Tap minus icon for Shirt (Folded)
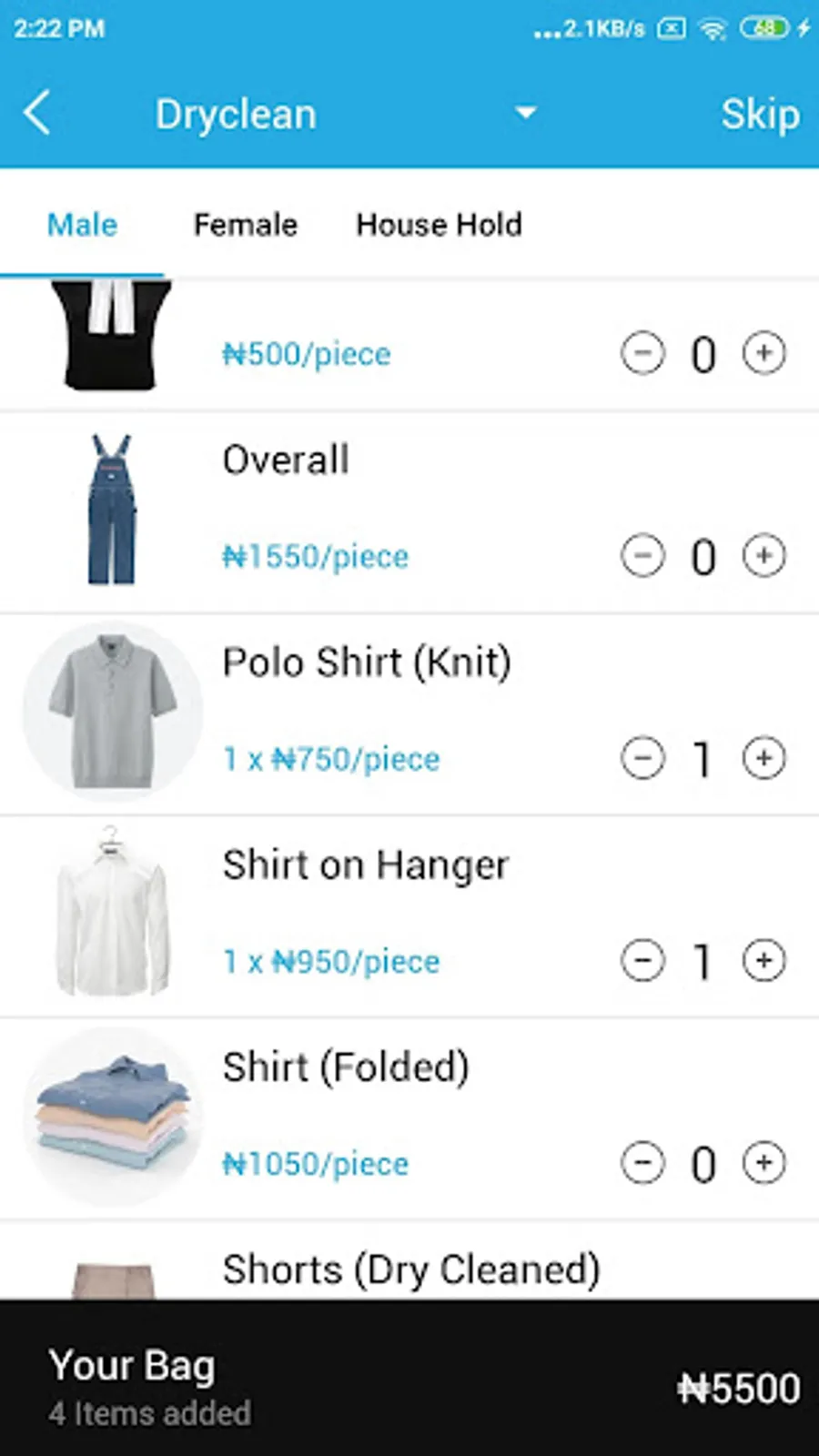This screenshot has width=819, height=1456. (642, 1162)
